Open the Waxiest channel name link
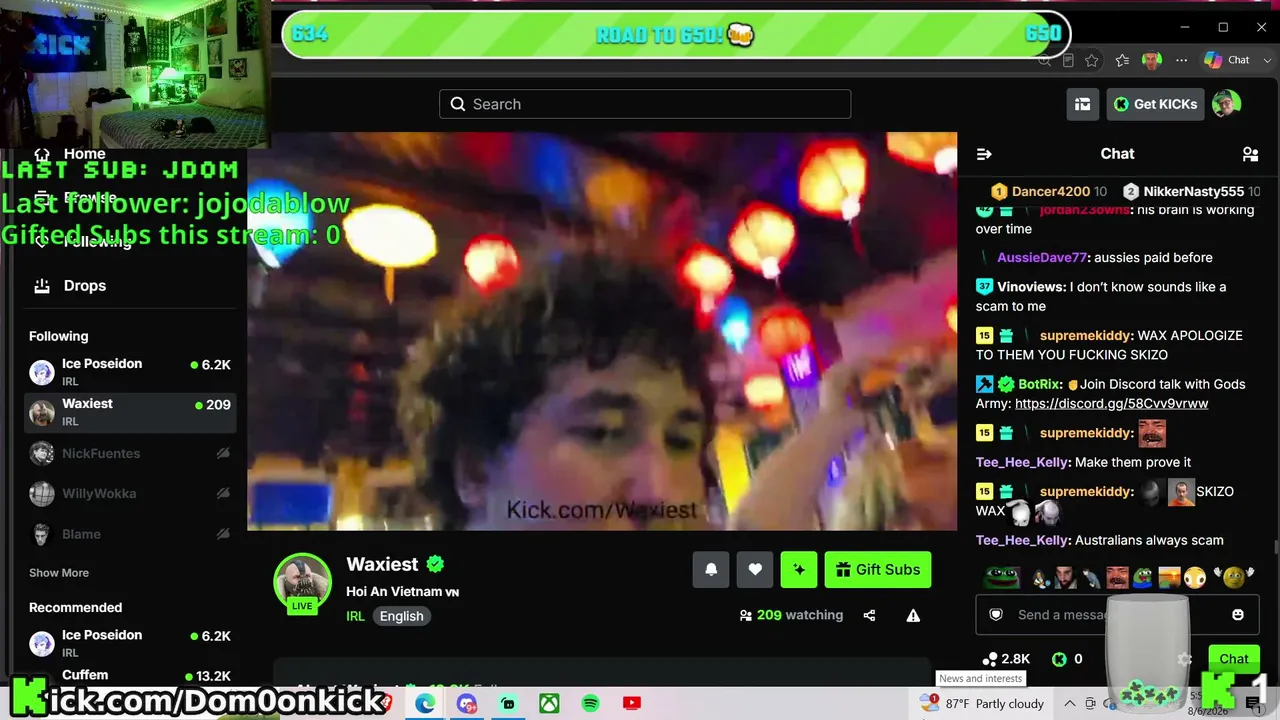Viewport: 1280px width, 720px height. (382, 564)
